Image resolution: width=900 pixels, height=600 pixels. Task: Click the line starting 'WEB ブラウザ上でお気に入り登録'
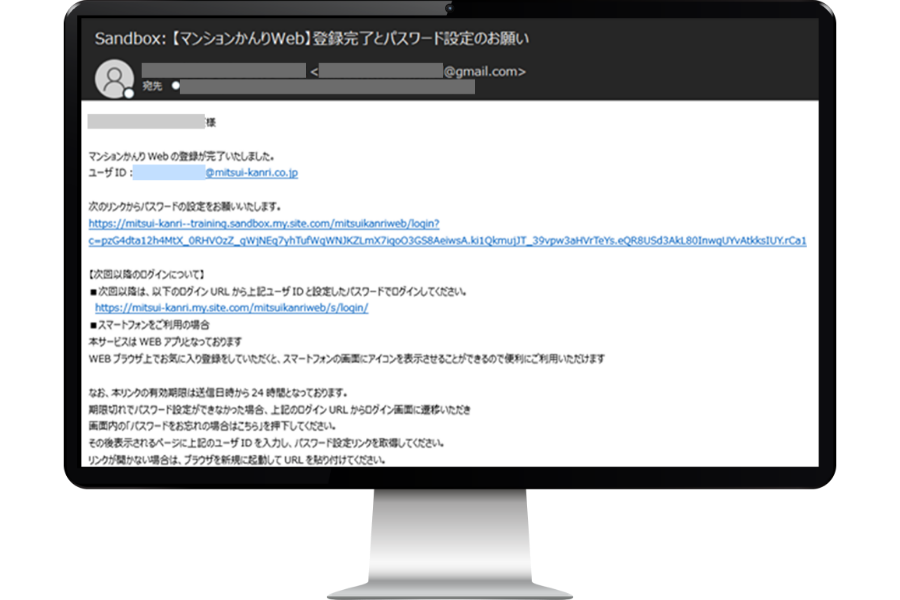point(347,359)
